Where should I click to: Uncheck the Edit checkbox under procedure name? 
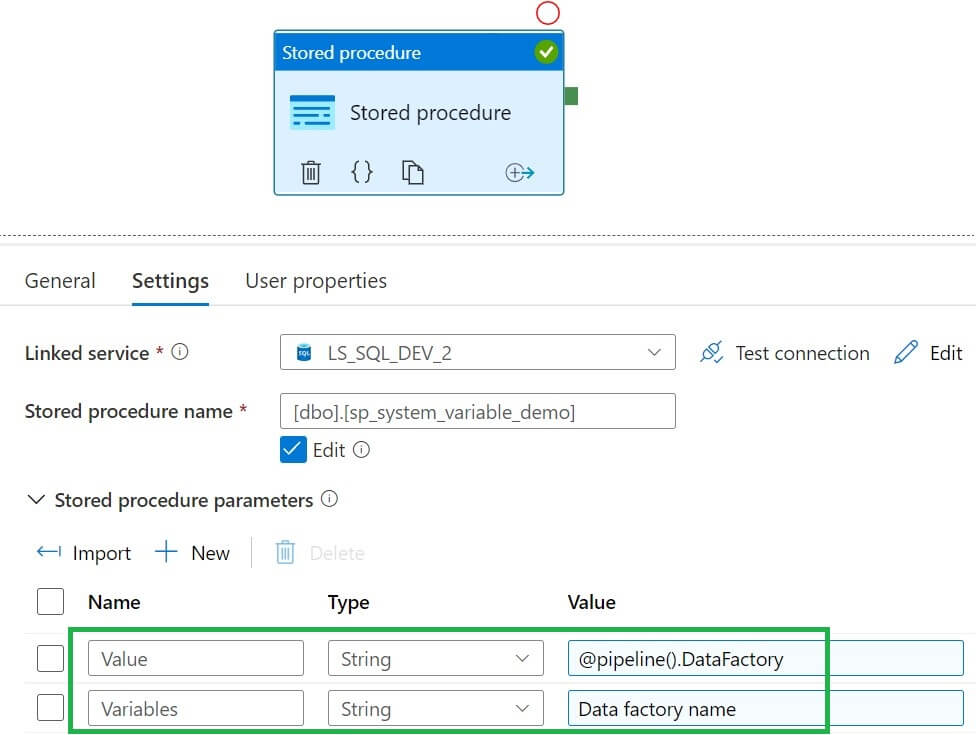pos(293,450)
